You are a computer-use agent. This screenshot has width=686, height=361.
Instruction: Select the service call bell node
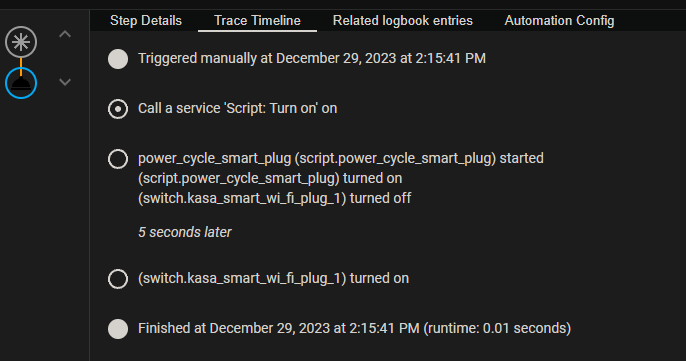point(21,83)
